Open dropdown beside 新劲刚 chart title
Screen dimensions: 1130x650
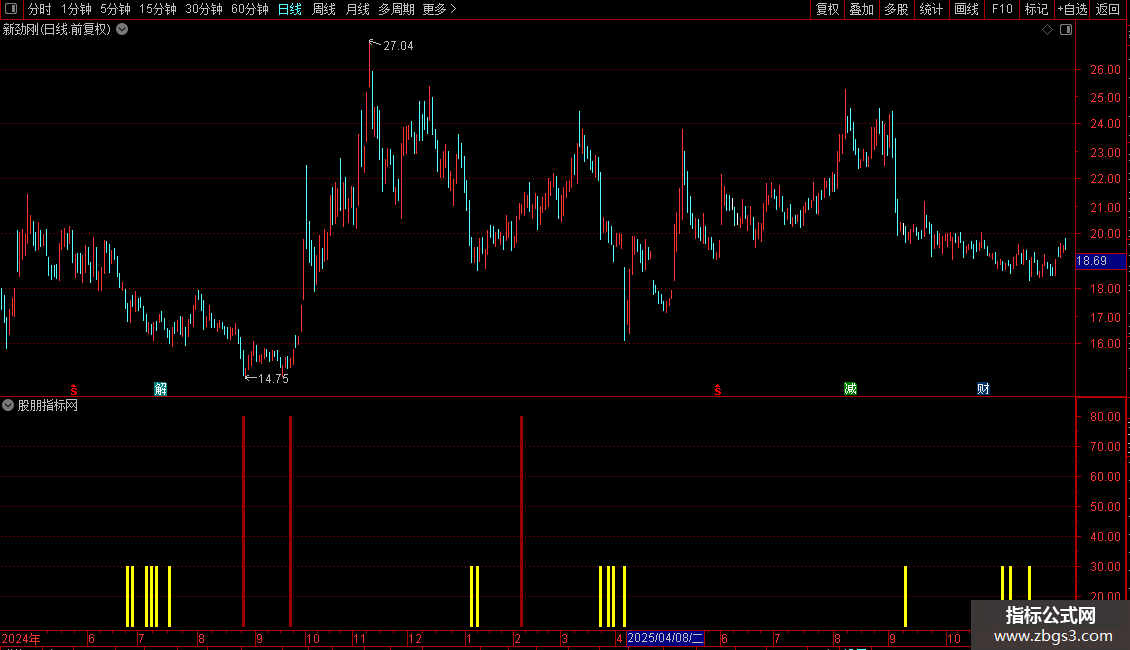click(123, 30)
